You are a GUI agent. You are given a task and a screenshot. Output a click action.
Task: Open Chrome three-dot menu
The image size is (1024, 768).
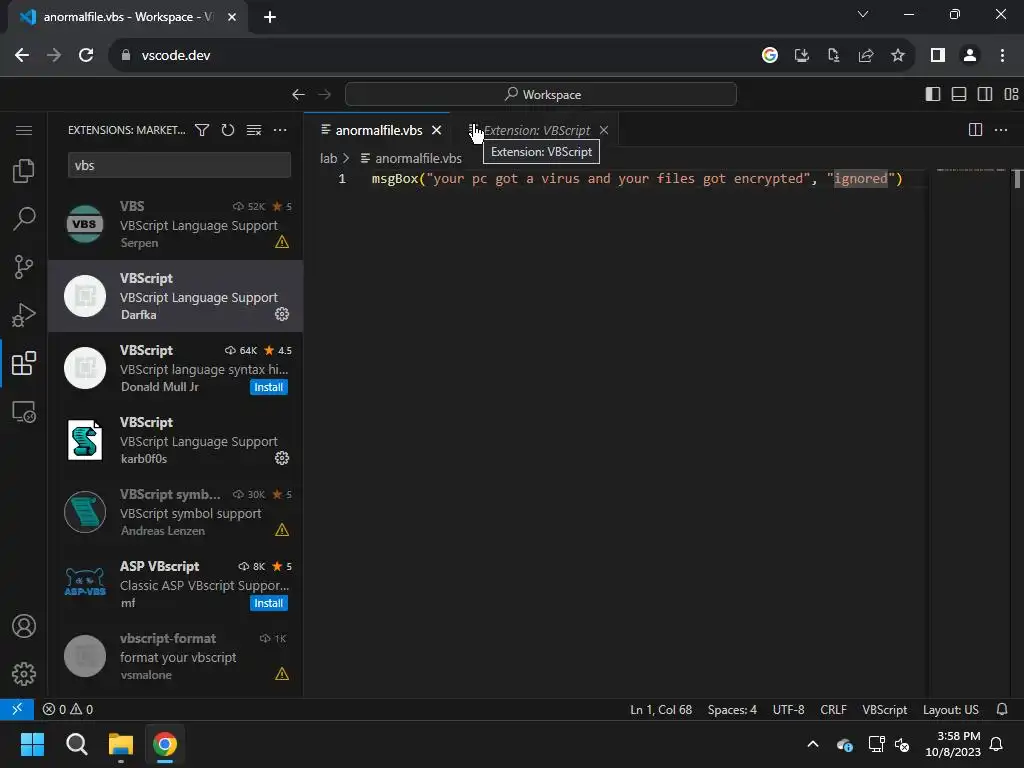click(x=1002, y=56)
